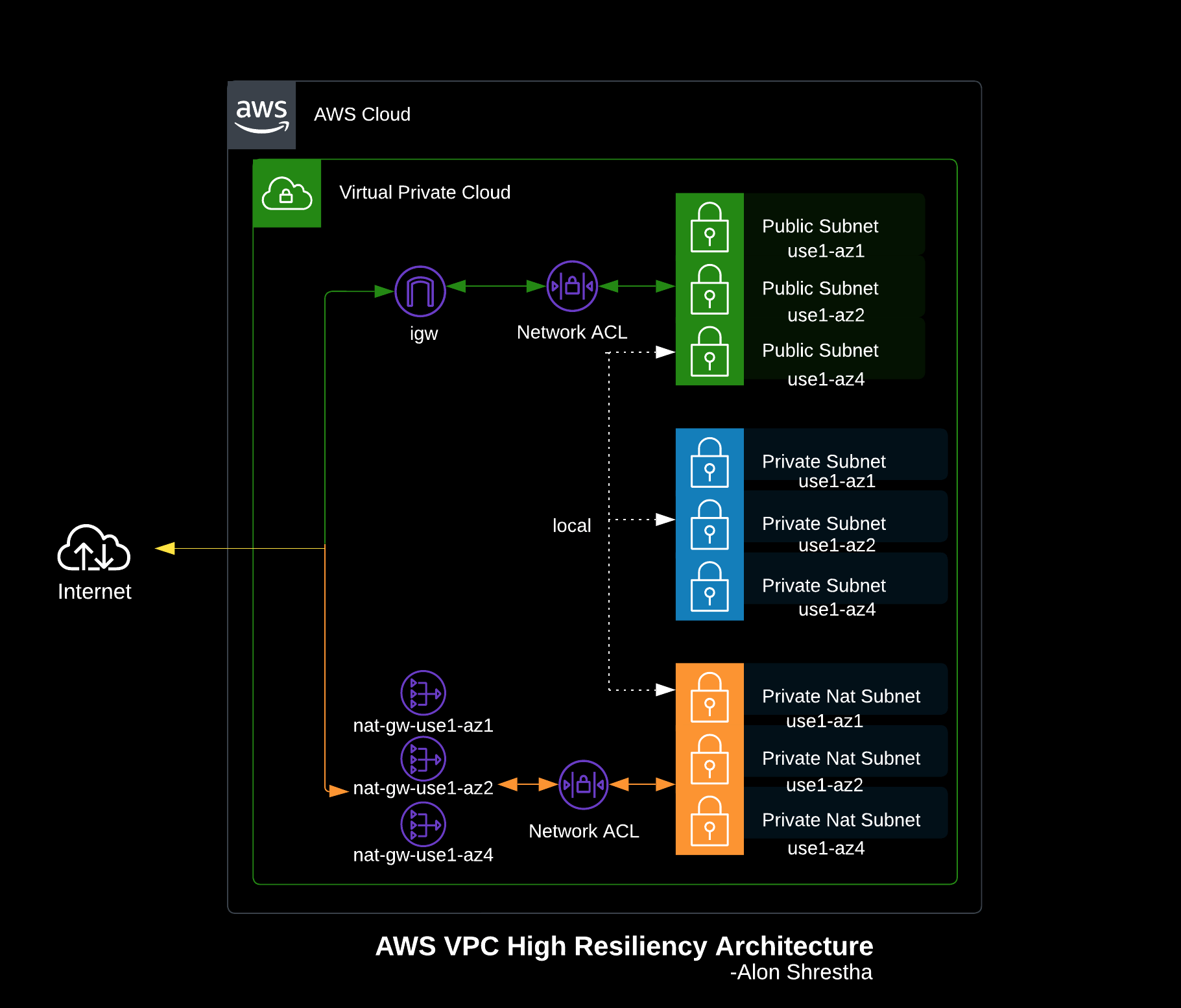1181x1008 pixels.
Task: Click the AWS VPC High Resiliency Architecture title
Action: pos(624,946)
